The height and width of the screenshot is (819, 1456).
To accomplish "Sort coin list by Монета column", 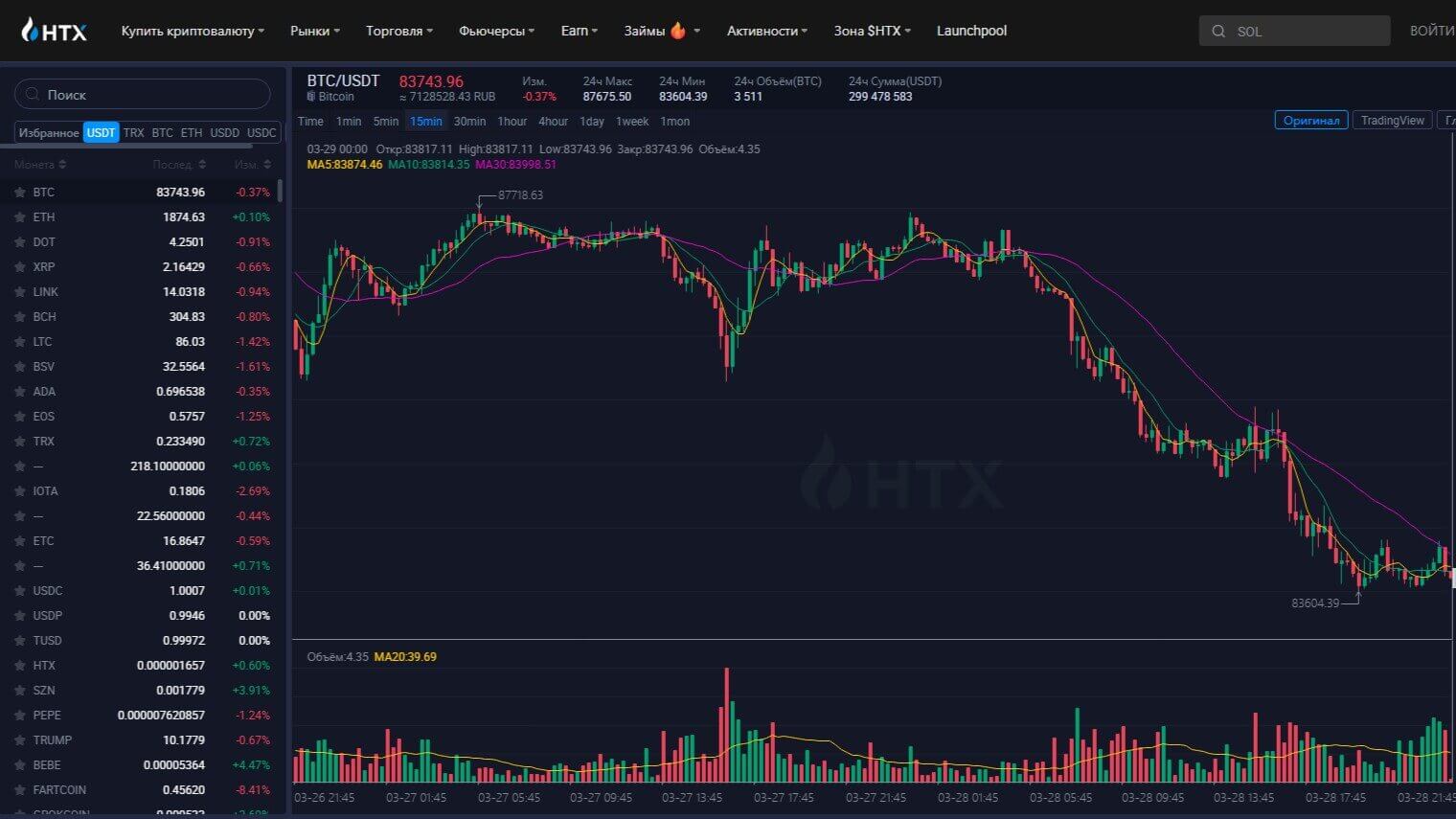I will coord(40,165).
